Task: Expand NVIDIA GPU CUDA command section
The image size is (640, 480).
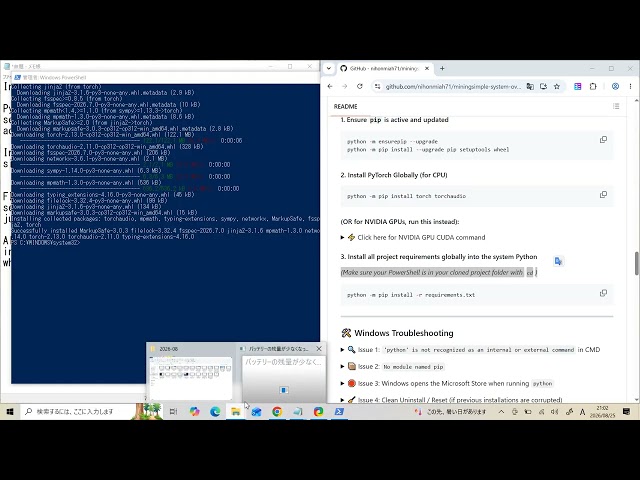Action: (413, 238)
